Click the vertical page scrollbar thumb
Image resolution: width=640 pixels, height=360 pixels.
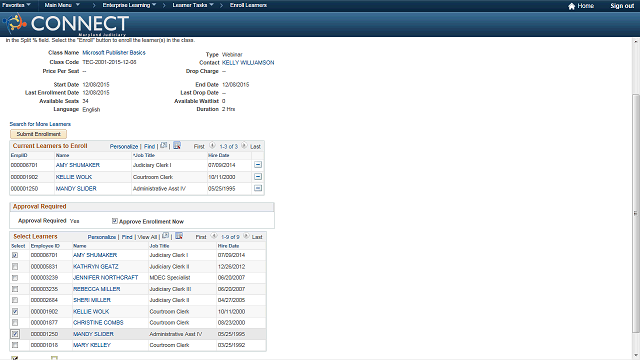click(636, 212)
